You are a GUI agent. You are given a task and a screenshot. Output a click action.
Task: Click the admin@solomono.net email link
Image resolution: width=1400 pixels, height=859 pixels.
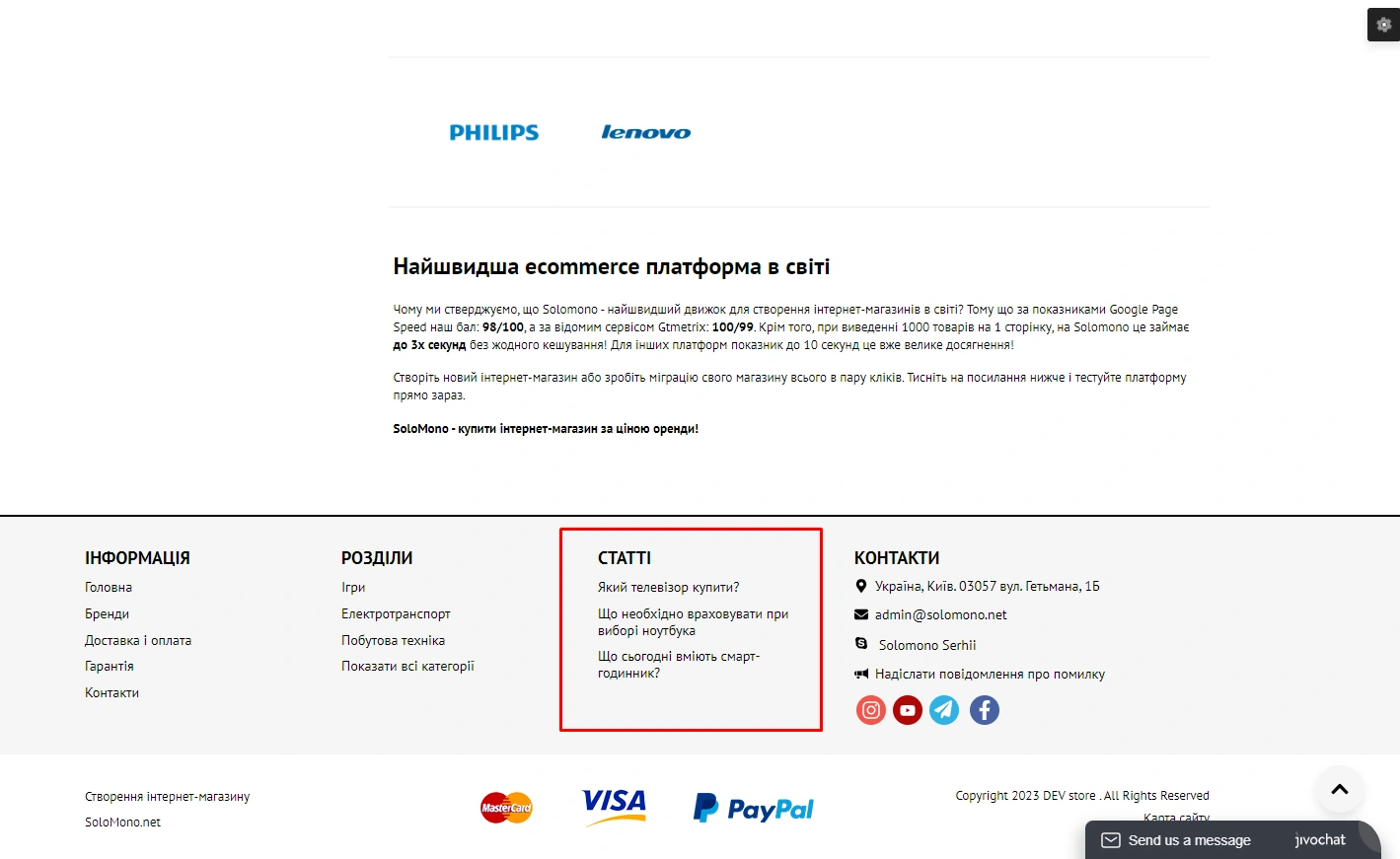[940, 614]
